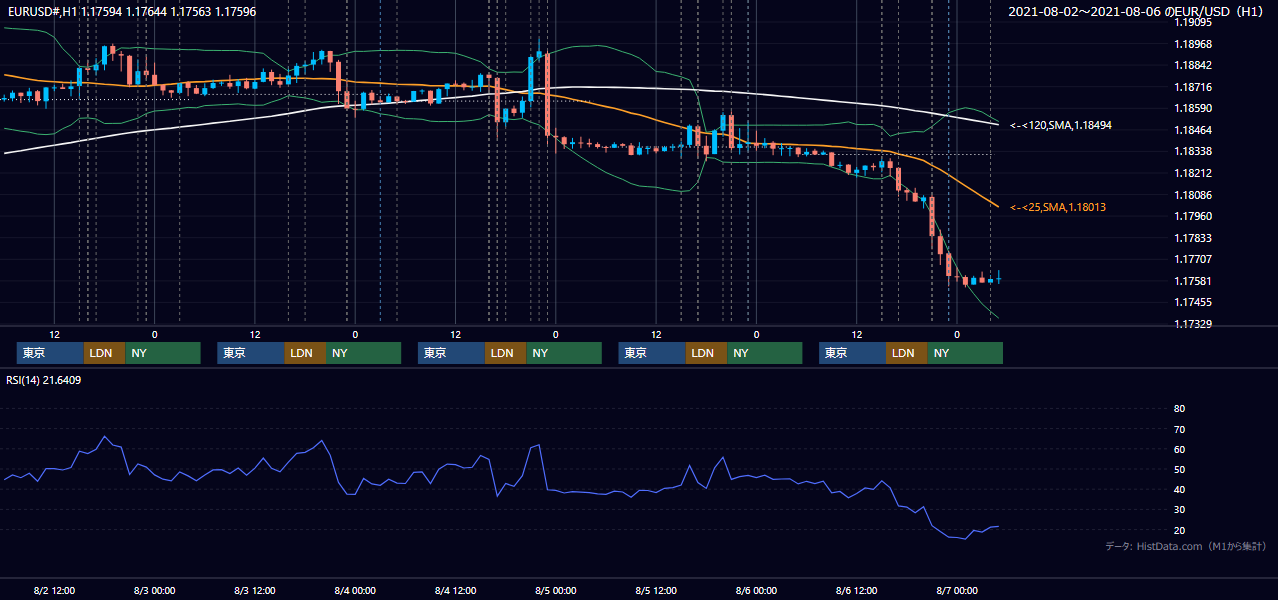Click price axis value 1.17329
The height and width of the screenshot is (600, 1278).
(x=1193, y=324)
